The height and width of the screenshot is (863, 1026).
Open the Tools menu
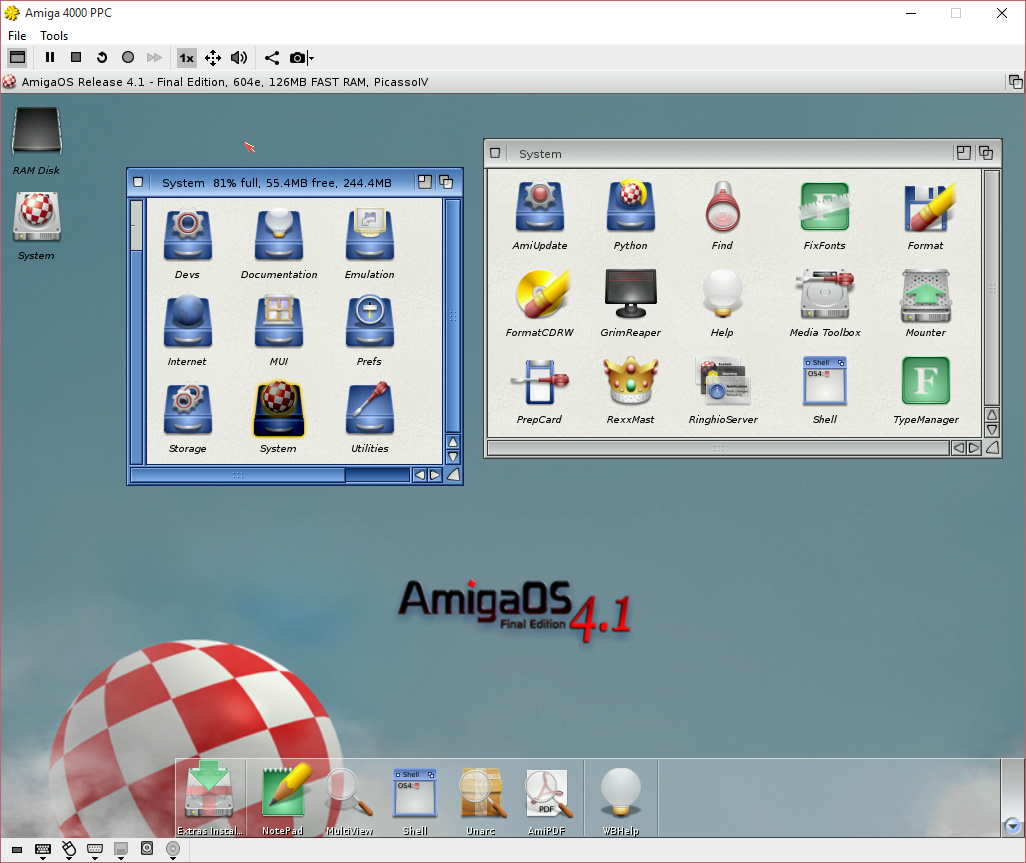[54, 35]
